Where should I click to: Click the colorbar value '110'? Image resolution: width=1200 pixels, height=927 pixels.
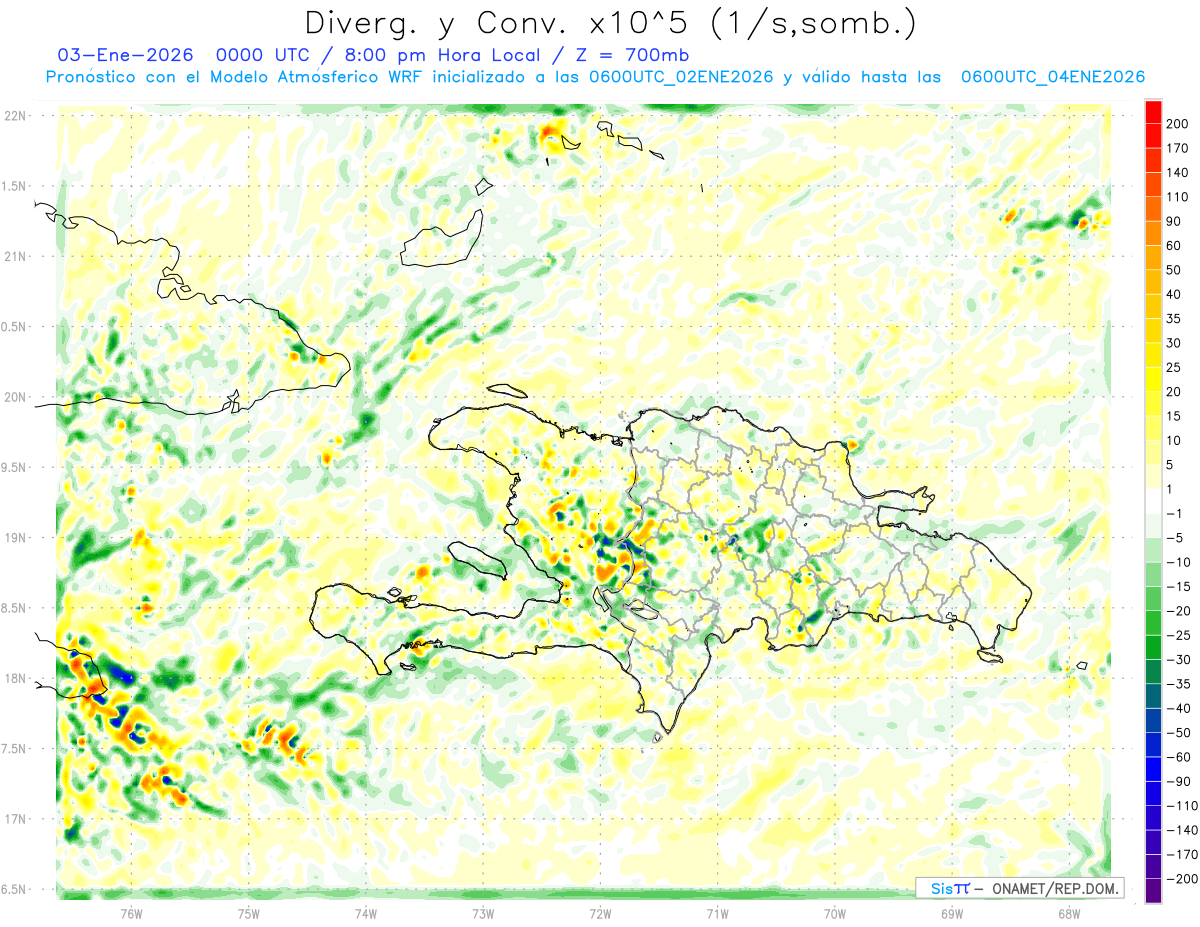(x=1176, y=197)
